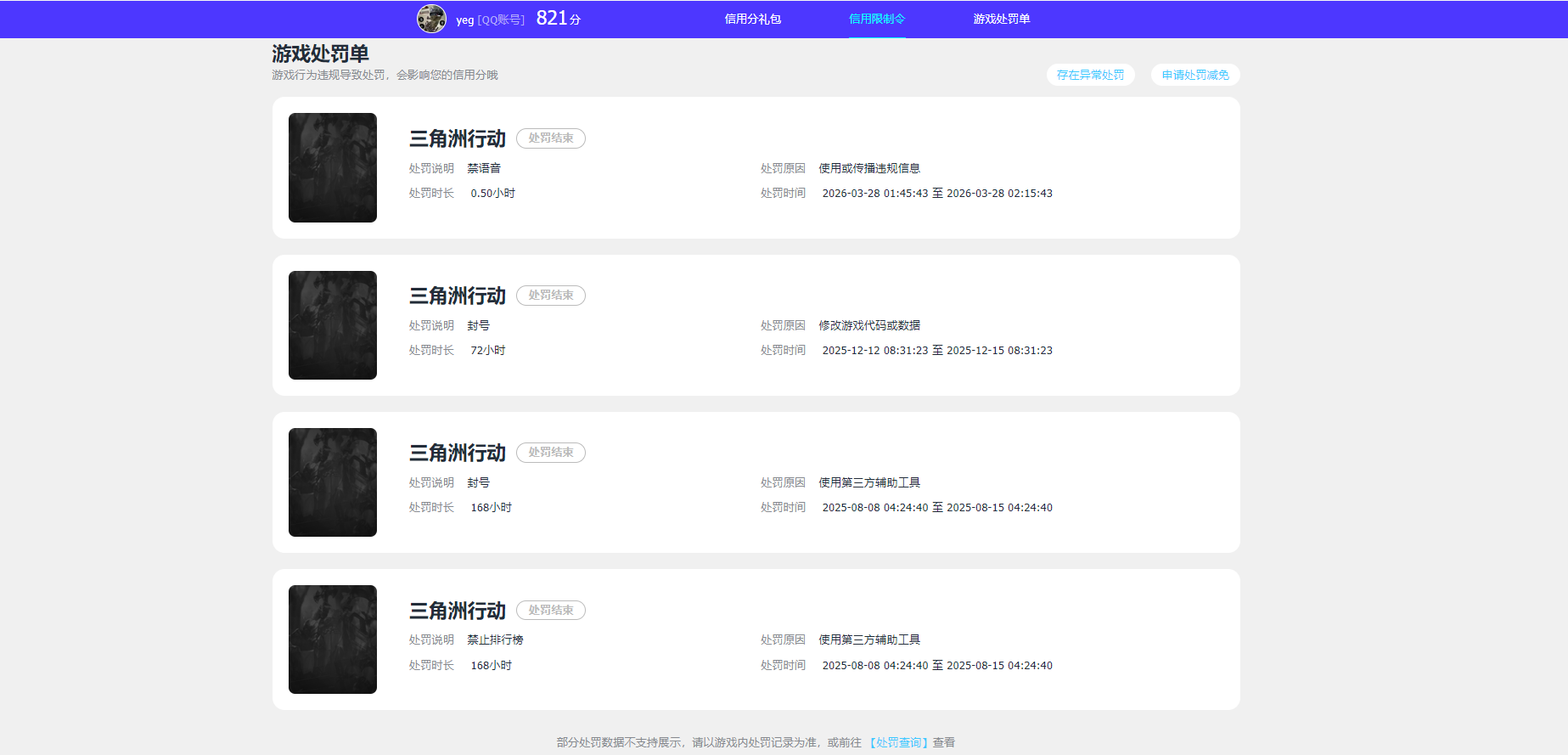
Task: Click the reason 修改游戏代码或数据
Action: click(x=869, y=325)
